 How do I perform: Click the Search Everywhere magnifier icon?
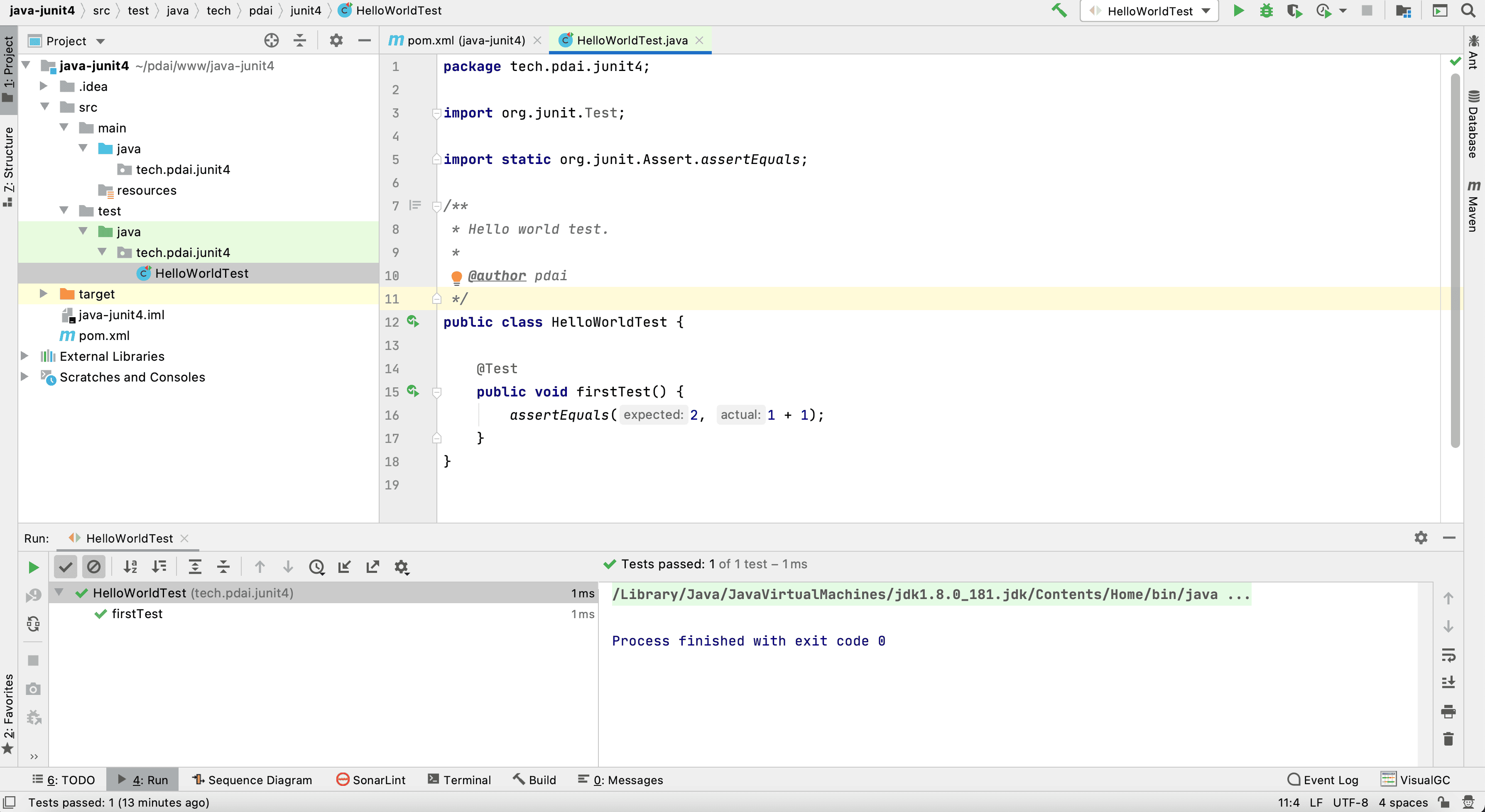click(x=1468, y=10)
